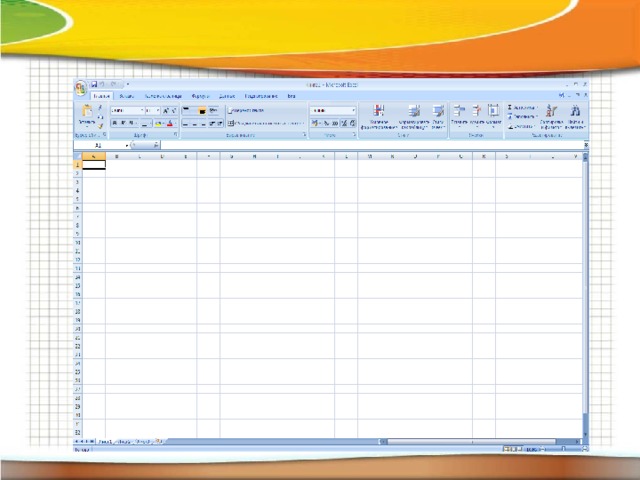Image resolution: width=640 pixels, height=480 pixels.
Task: Open Conditional Formatting in the Styles group
Action: (x=379, y=113)
